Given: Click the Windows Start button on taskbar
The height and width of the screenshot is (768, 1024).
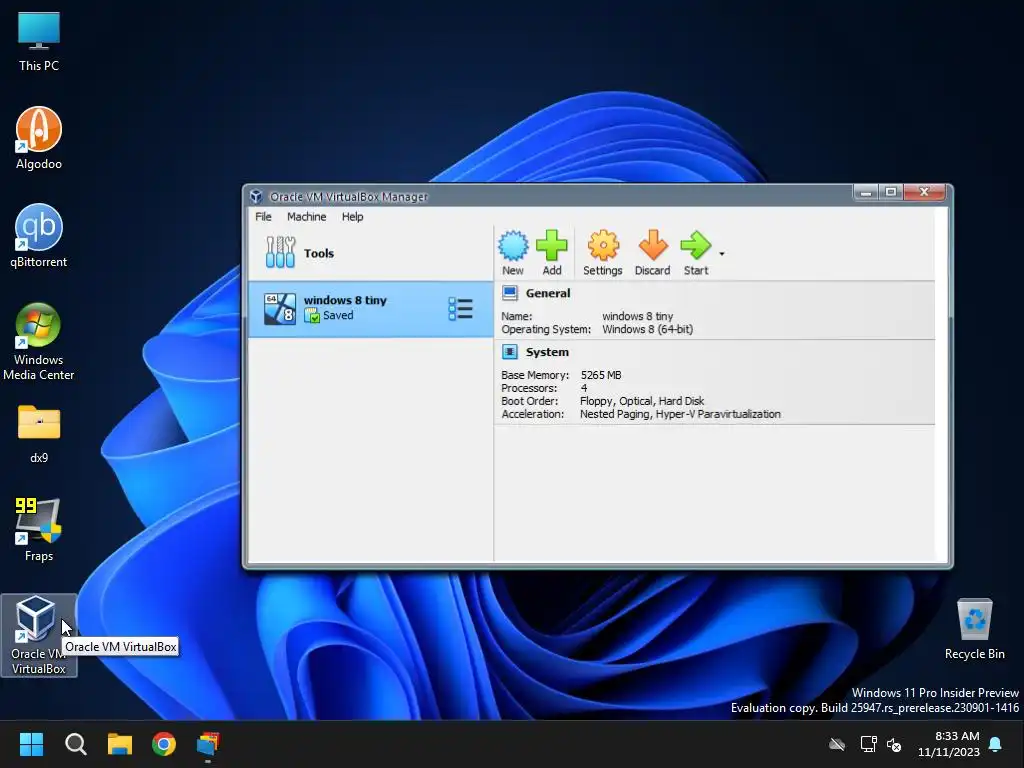Looking at the screenshot, I should [x=31, y=744].
